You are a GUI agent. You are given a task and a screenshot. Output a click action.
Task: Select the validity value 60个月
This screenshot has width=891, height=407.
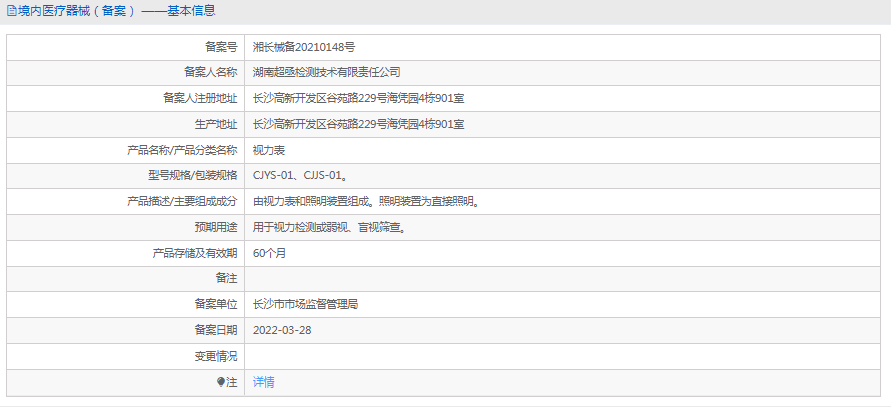[269, 254]
